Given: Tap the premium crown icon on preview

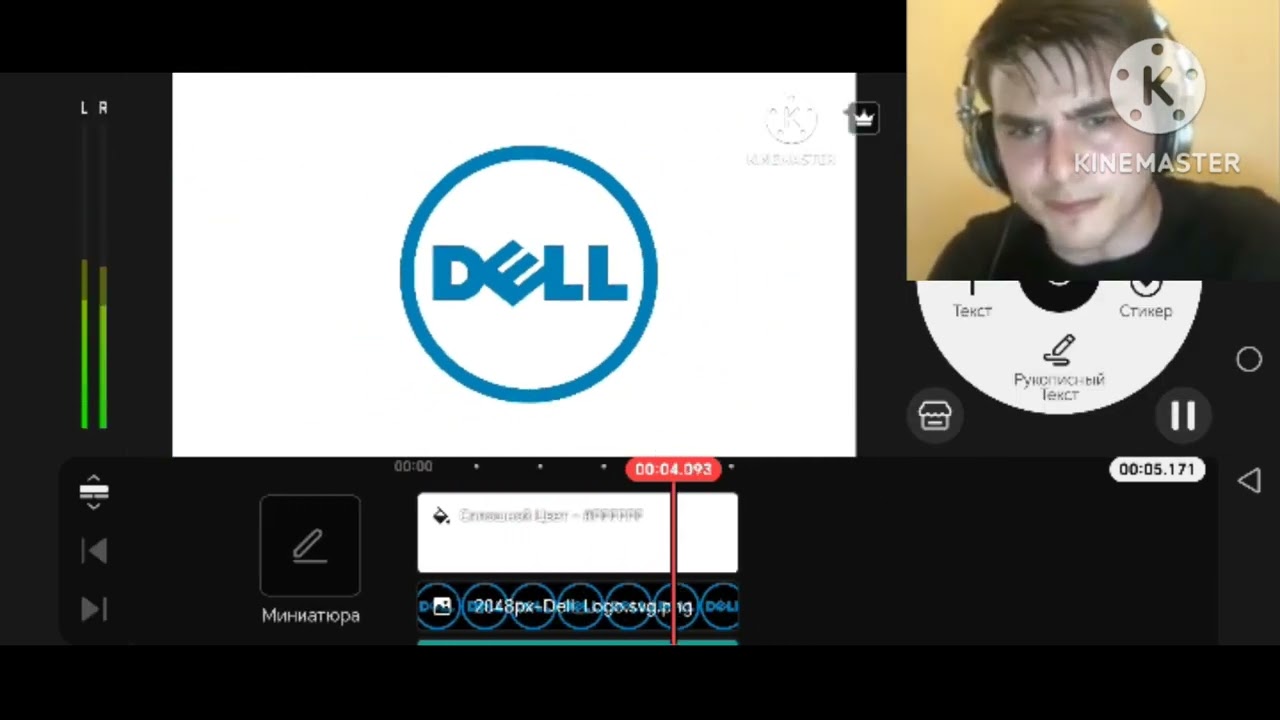Looking at the screenshot, I should [864, 117].
